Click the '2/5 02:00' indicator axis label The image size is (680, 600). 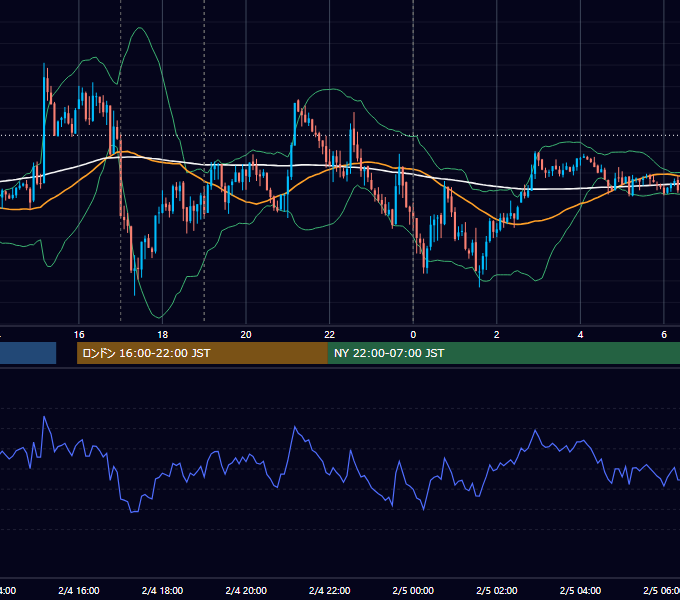[x=497, y=591]
